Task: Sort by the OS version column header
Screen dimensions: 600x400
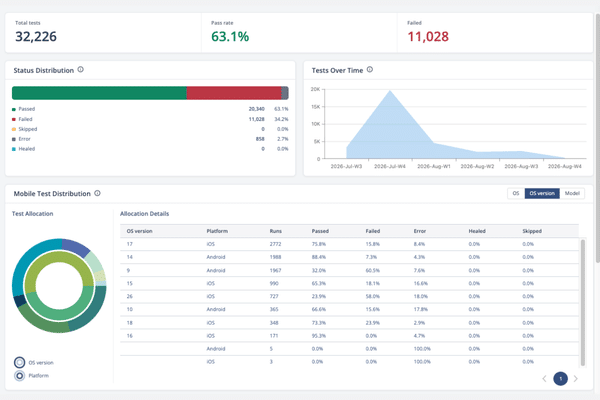Action: pyautogui.click(x=139, y=231)
